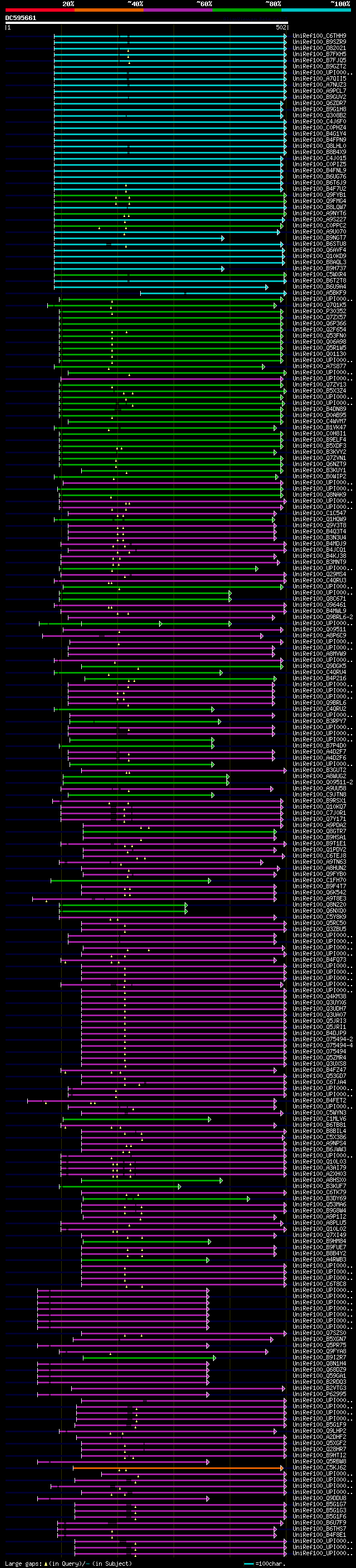Screen dimensions: 356x1568
Task: Select the UniRef100_B6STU8 label
Action: point(319,244)
